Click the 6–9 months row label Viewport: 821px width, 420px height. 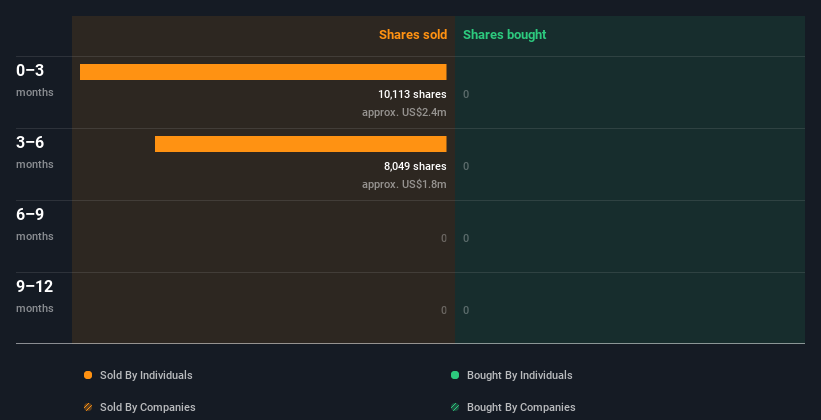point(35,224)
